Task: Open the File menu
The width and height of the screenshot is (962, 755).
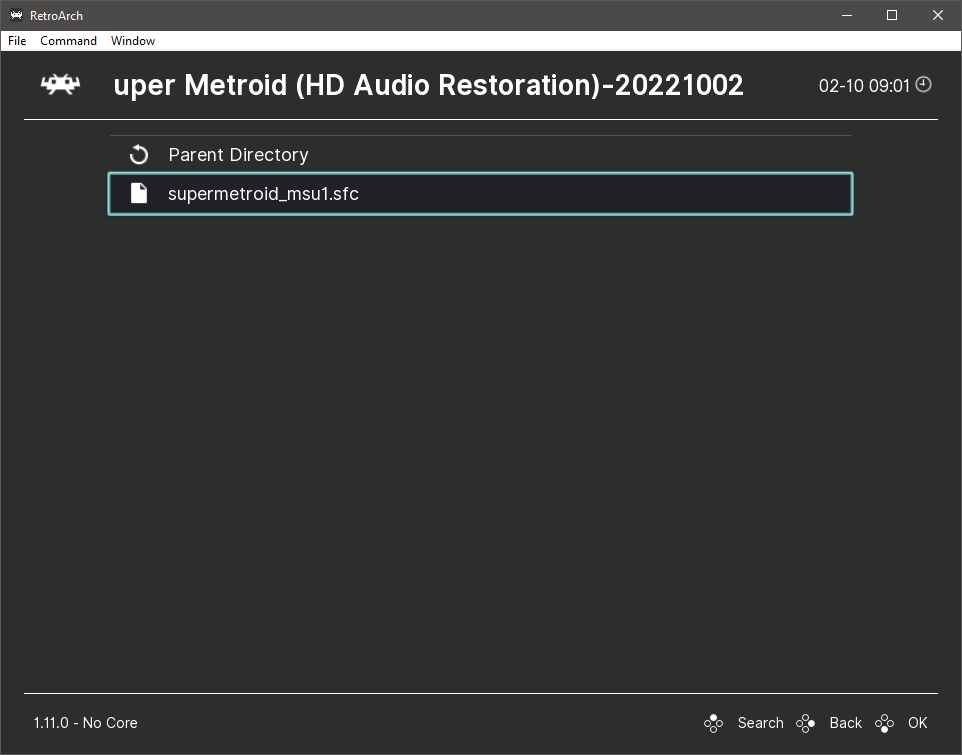Action: 17,41
